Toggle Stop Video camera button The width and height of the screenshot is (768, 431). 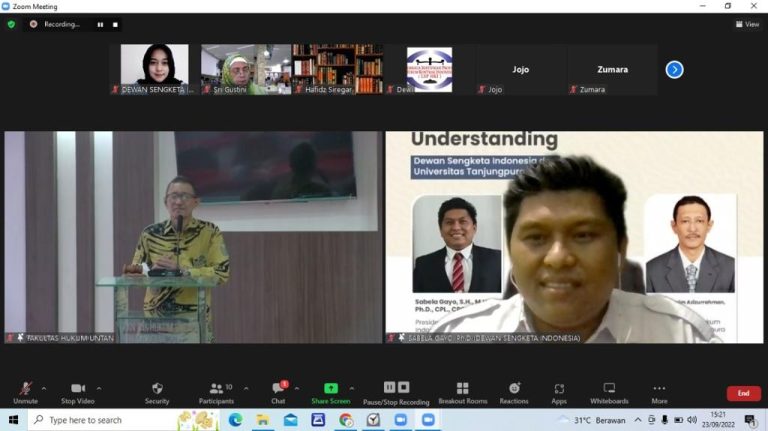[x=78, y=388]
